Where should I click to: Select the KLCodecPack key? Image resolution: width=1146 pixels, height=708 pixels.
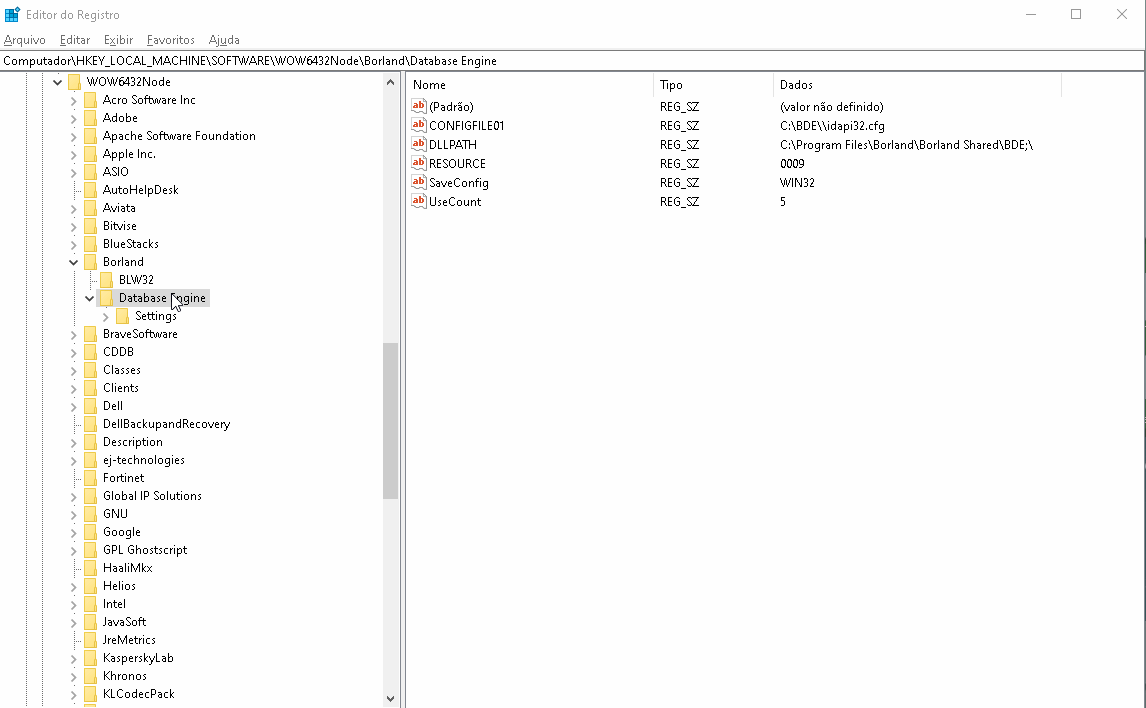[x=139, y=694]
